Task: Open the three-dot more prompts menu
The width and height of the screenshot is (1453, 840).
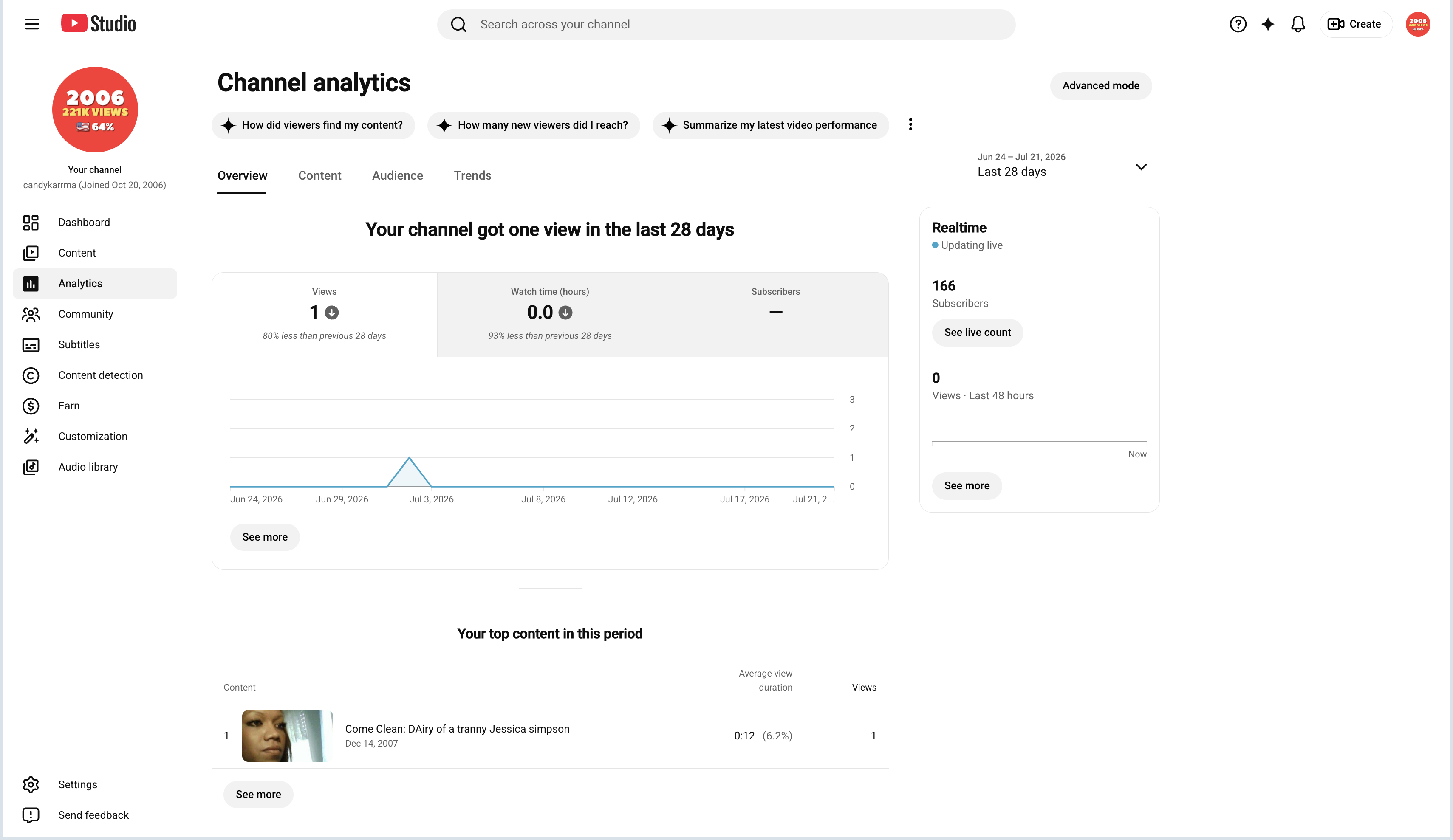Action: click(x=910, y=124)
